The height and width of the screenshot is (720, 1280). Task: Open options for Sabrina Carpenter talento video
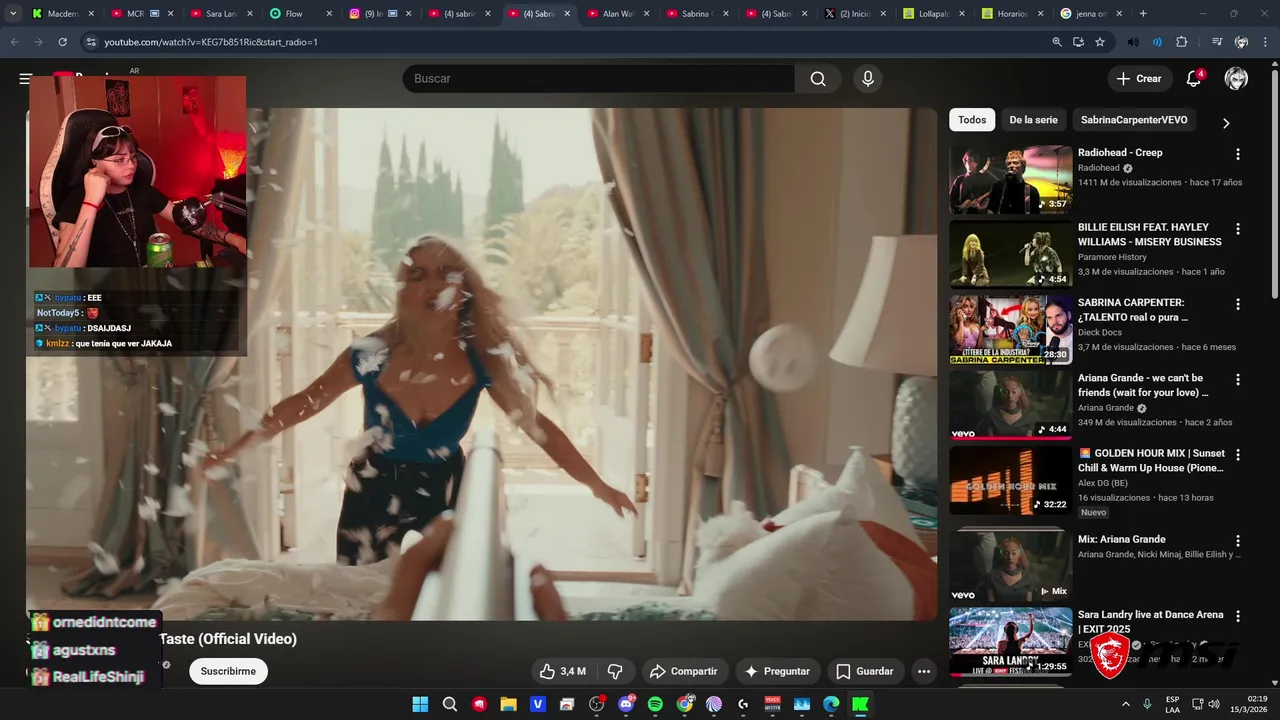tap(1238, 304)
